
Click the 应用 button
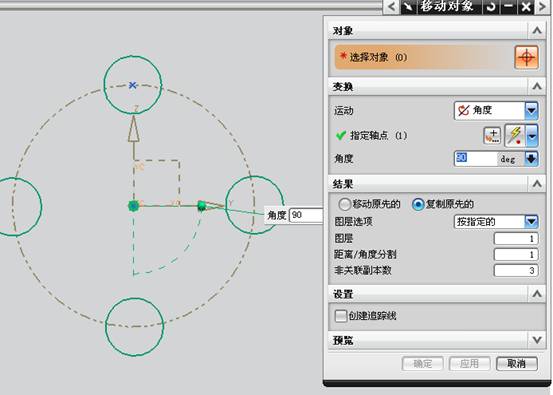click(469, 364)
